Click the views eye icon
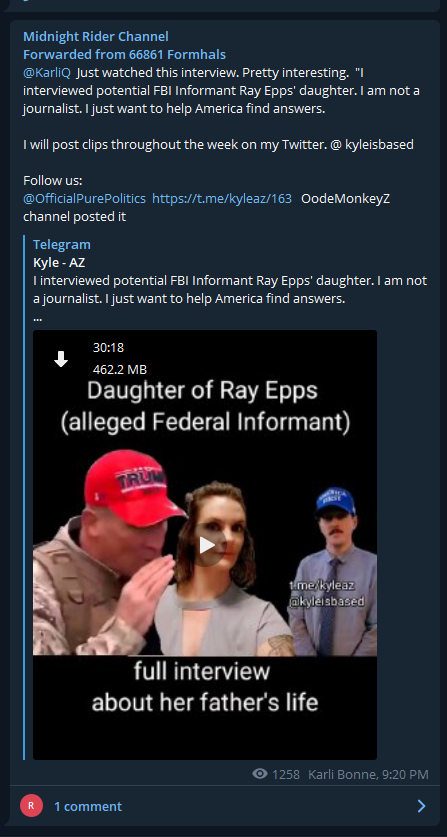Screen dimensions: 447x837 coord(260,773)
